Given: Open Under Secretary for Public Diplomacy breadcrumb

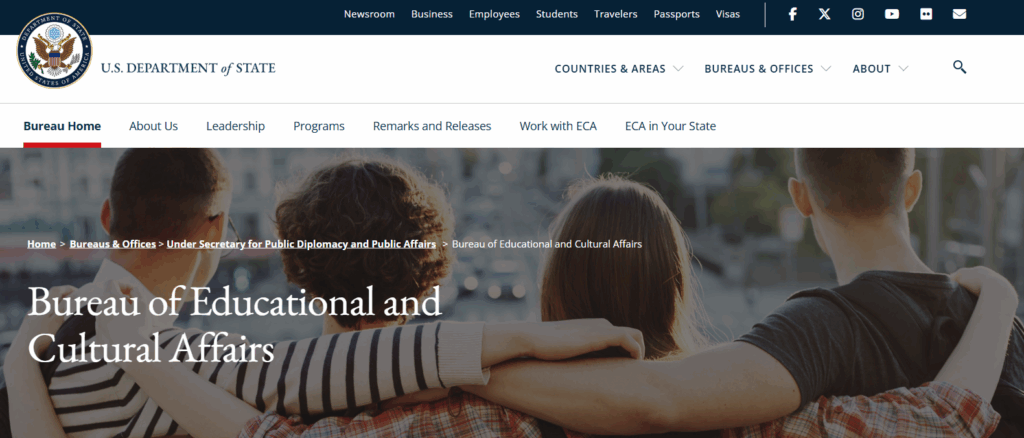Looking at the screenshot, I should click(301, 243).
